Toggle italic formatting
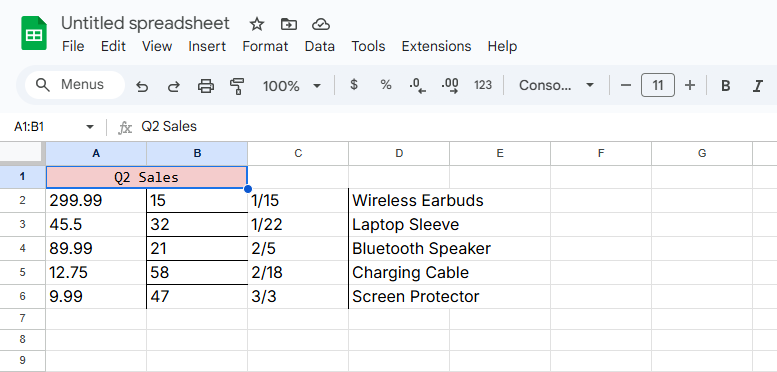Screen dimensions: 777x372 point(757,86)
